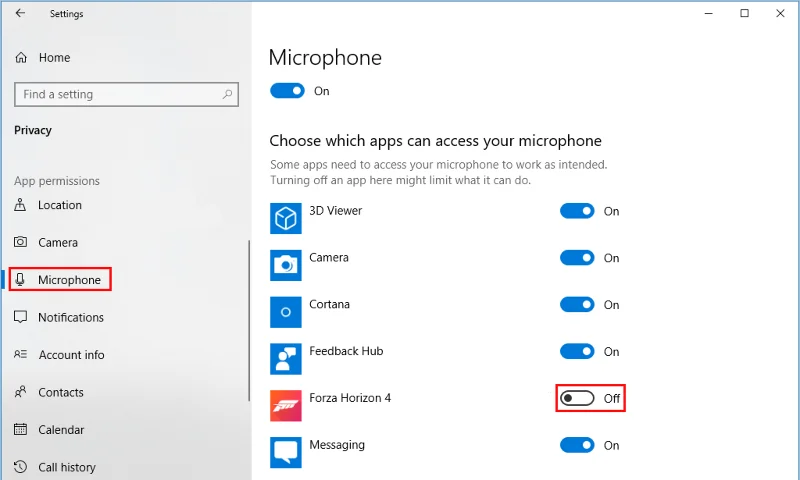Click the Home house icon

point(21,58)
